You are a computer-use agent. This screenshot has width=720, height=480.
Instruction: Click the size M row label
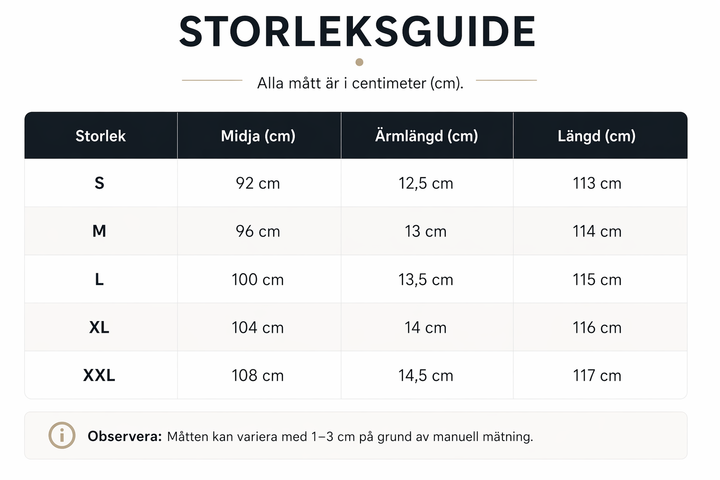(99, 231)
